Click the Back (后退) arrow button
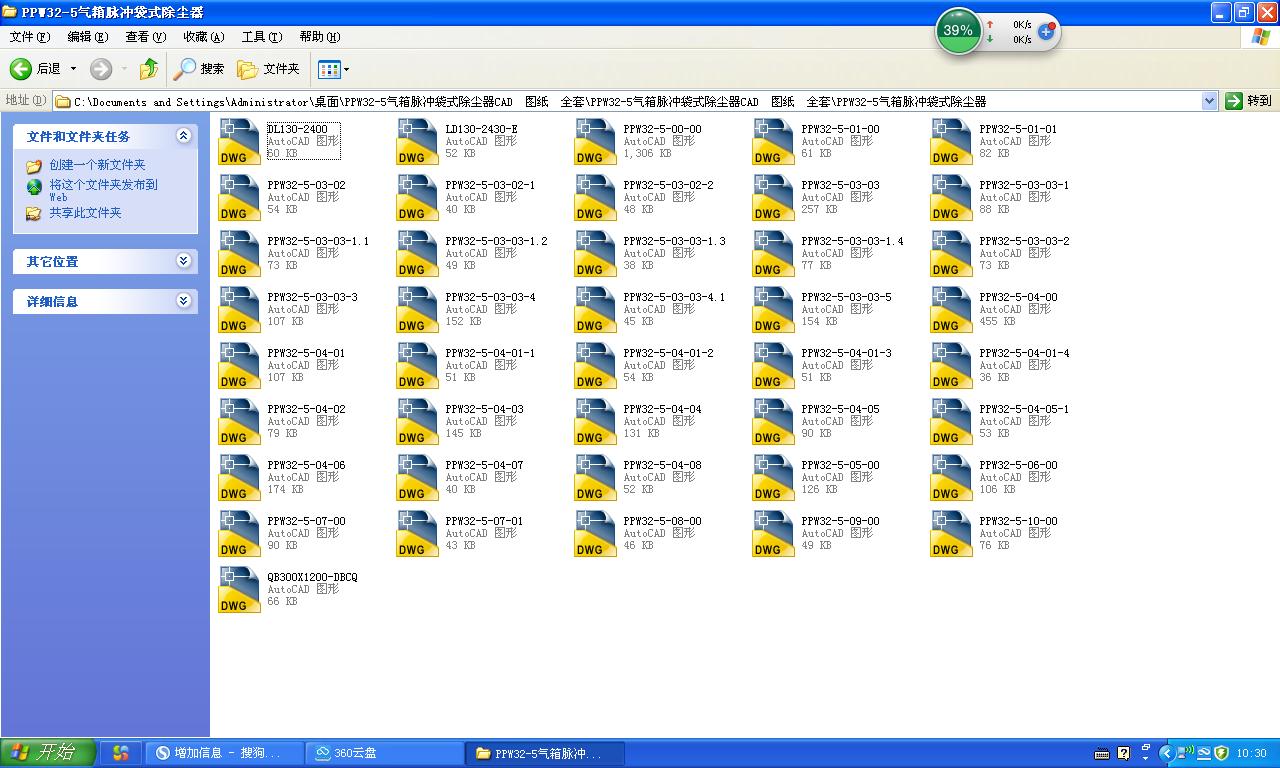The image size is (1280, 768). click(36, 69)
